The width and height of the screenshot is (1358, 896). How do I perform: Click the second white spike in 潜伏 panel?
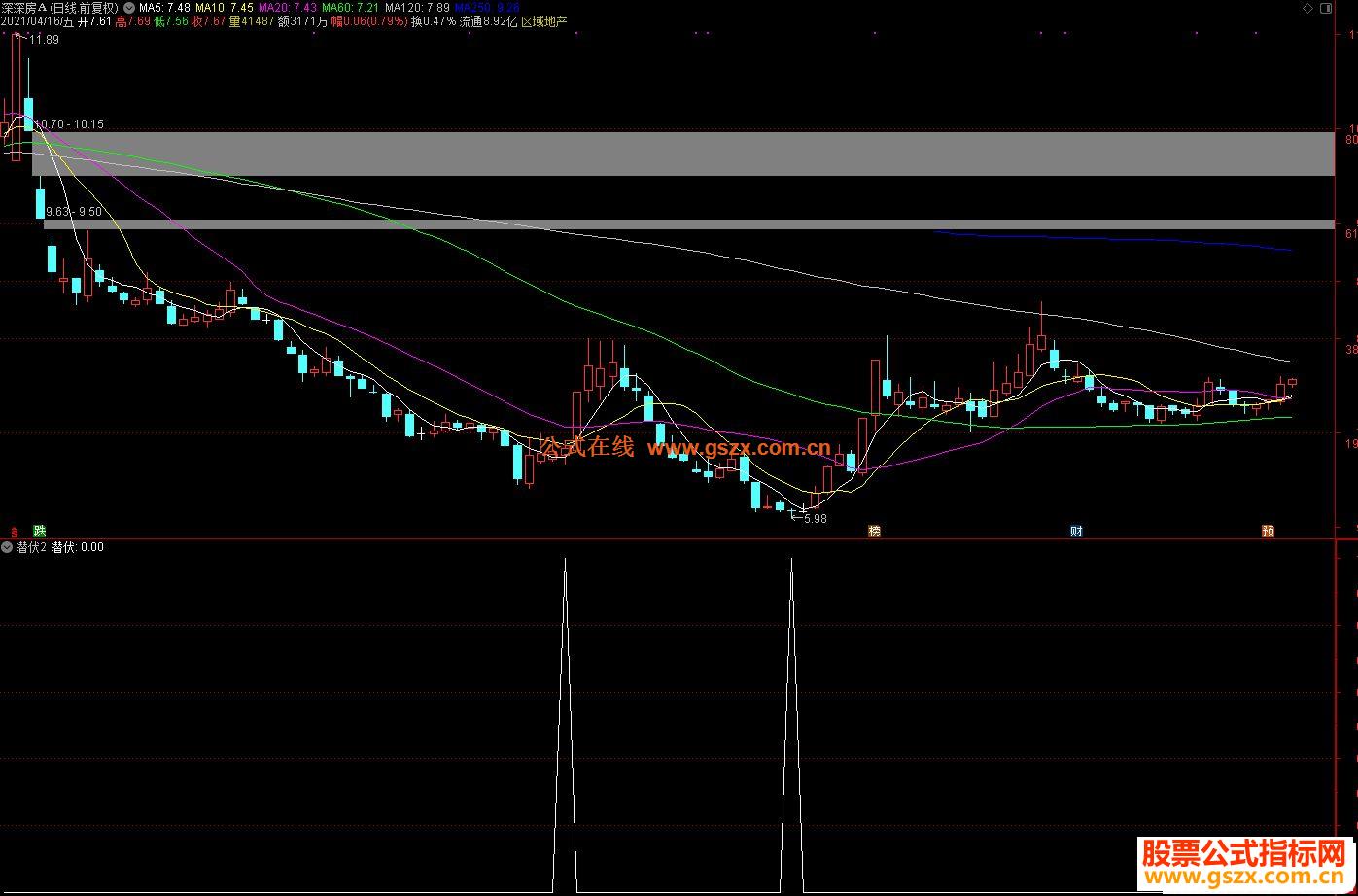791,724
